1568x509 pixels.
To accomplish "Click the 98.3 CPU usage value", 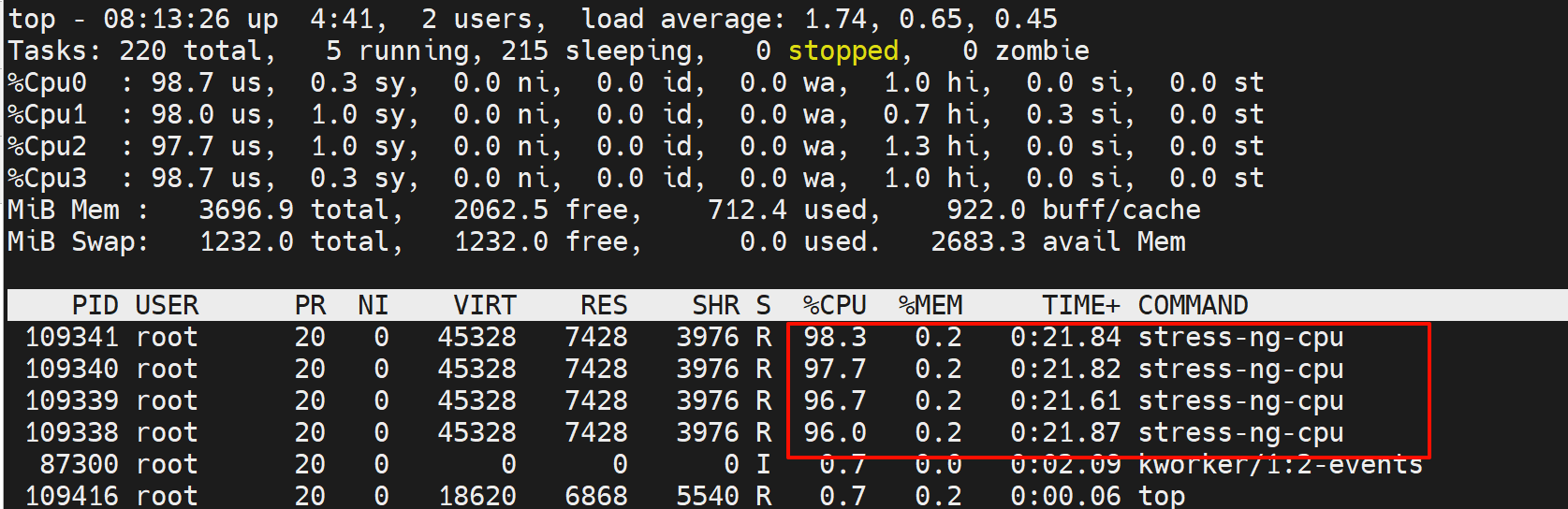I will (x=834, y=337).
